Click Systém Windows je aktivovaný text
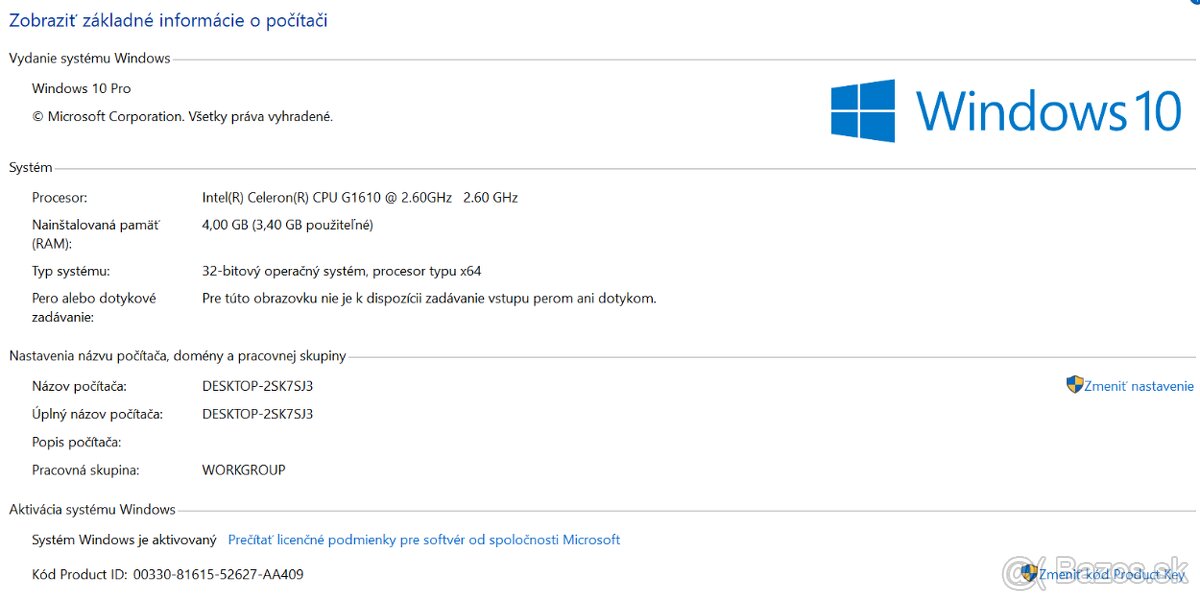Viewport: 1200px width, 601px height. 124,539
